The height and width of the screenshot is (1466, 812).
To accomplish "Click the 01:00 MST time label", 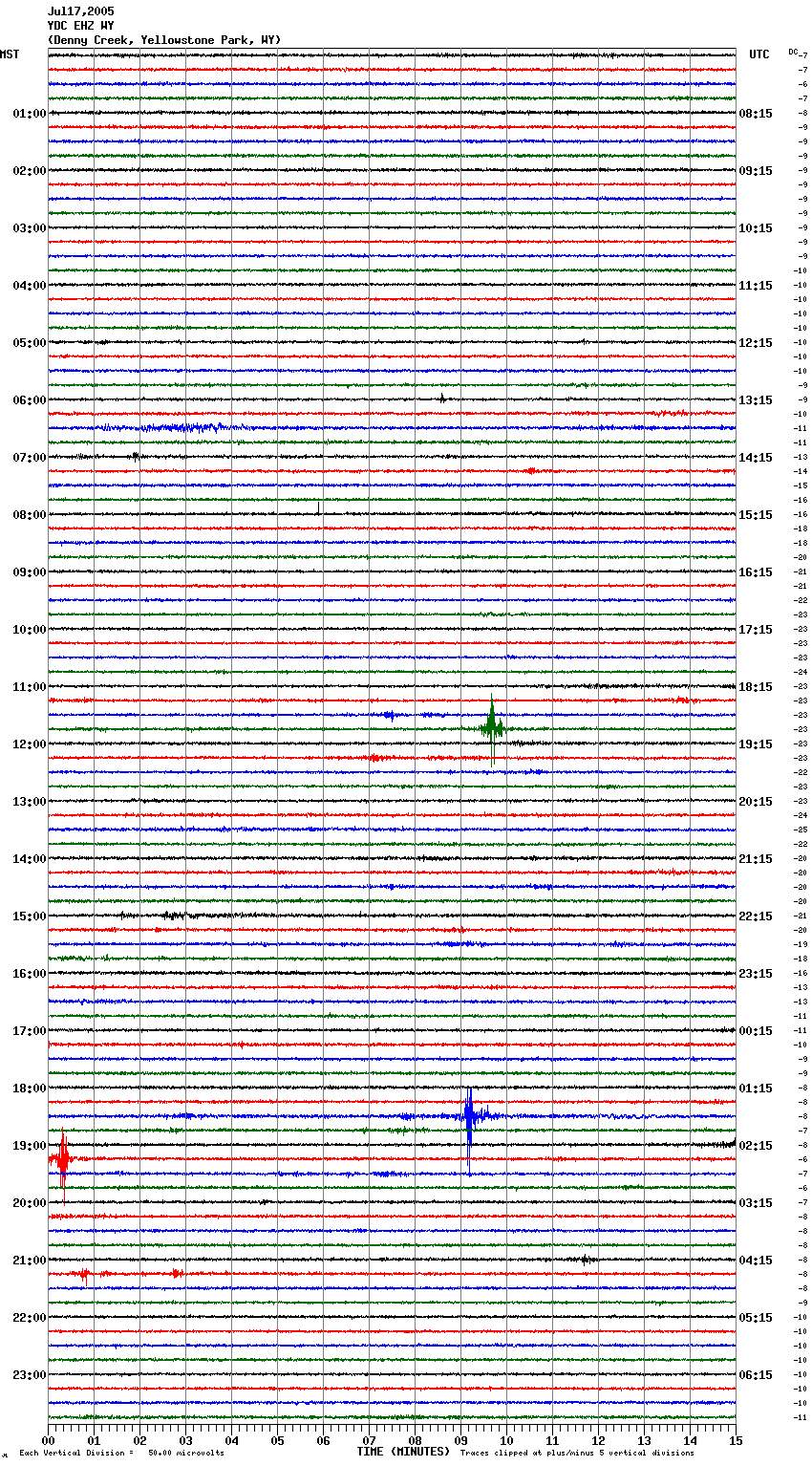I will [x=30, y=114].
